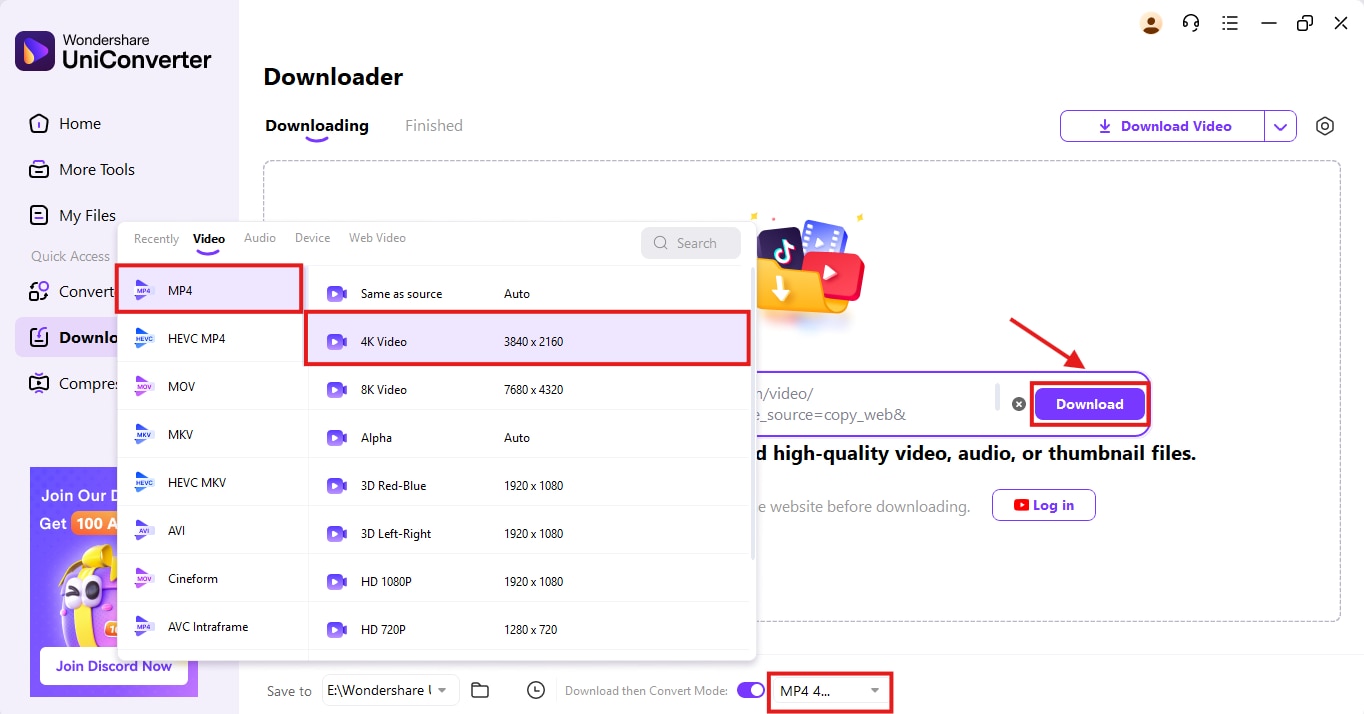This screenshot has height=714, width=1364.
Task: Click the 4K Video camera icon
Action: point(336,342)
